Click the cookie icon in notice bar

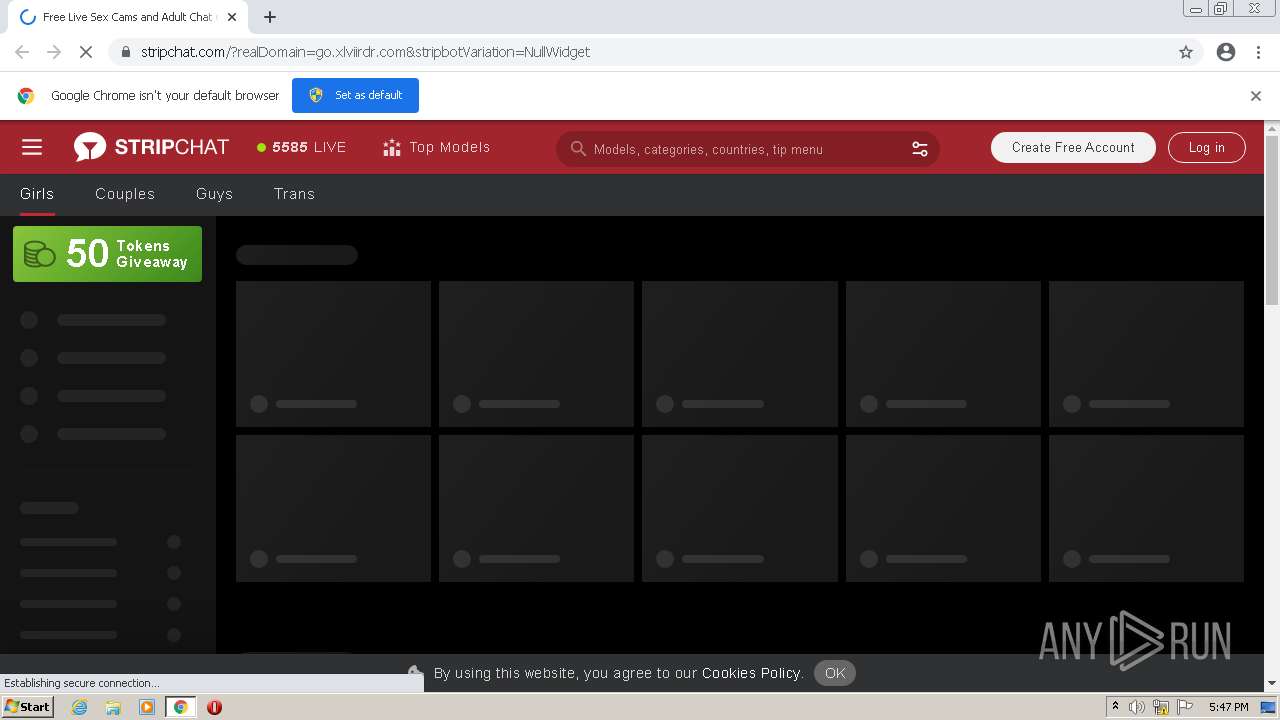(415, 672)
